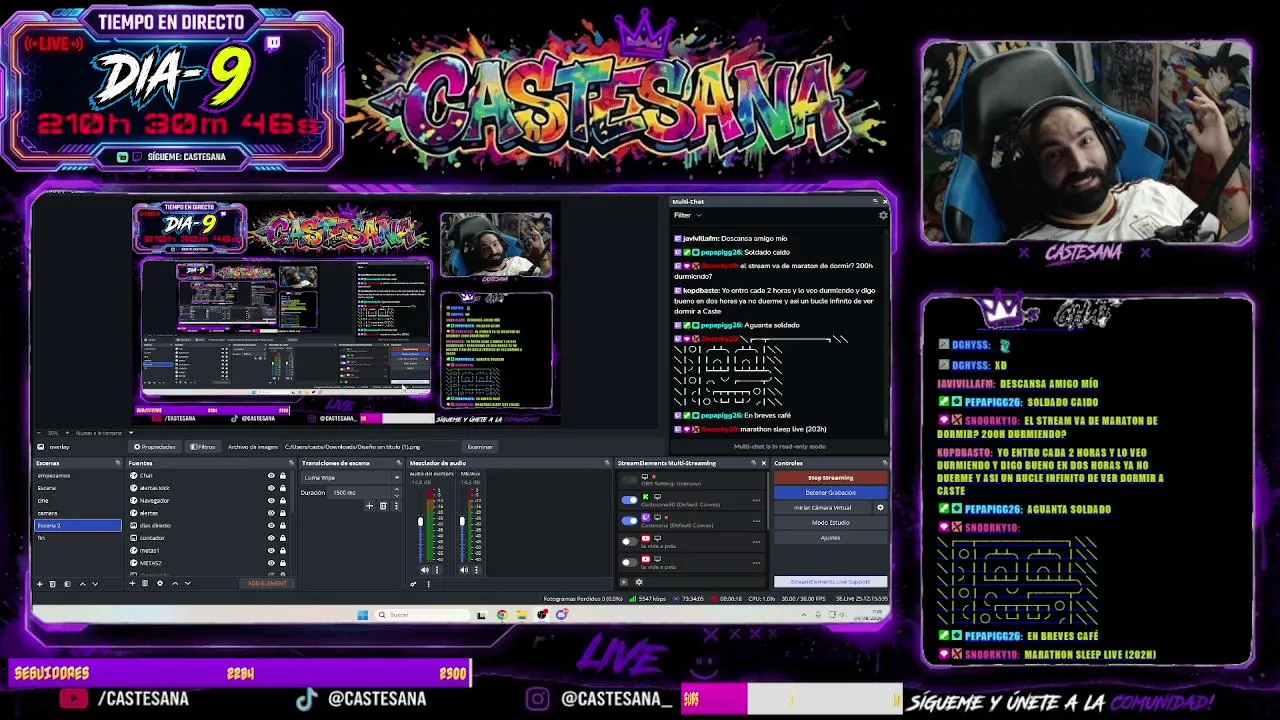Image resolution: width=1280 pixels, height=720 pixels.
Task: Hide the alertas kick source
Action: click(x=271, y=488)
